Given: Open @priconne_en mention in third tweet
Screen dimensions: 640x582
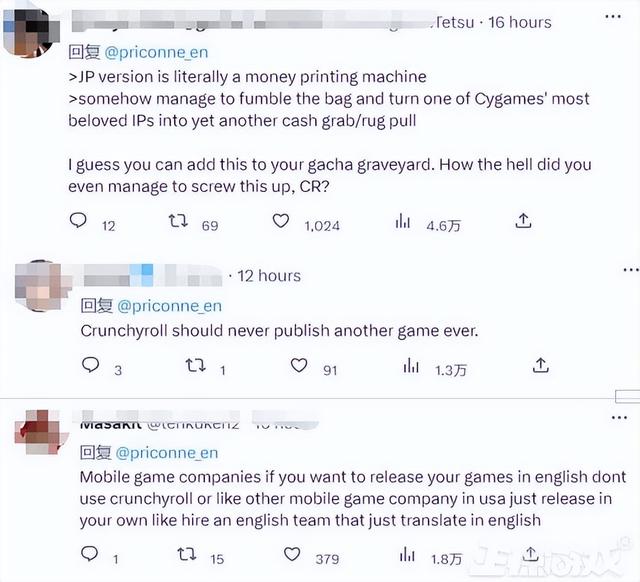Looking at the screenshot, I should point(167,453).
